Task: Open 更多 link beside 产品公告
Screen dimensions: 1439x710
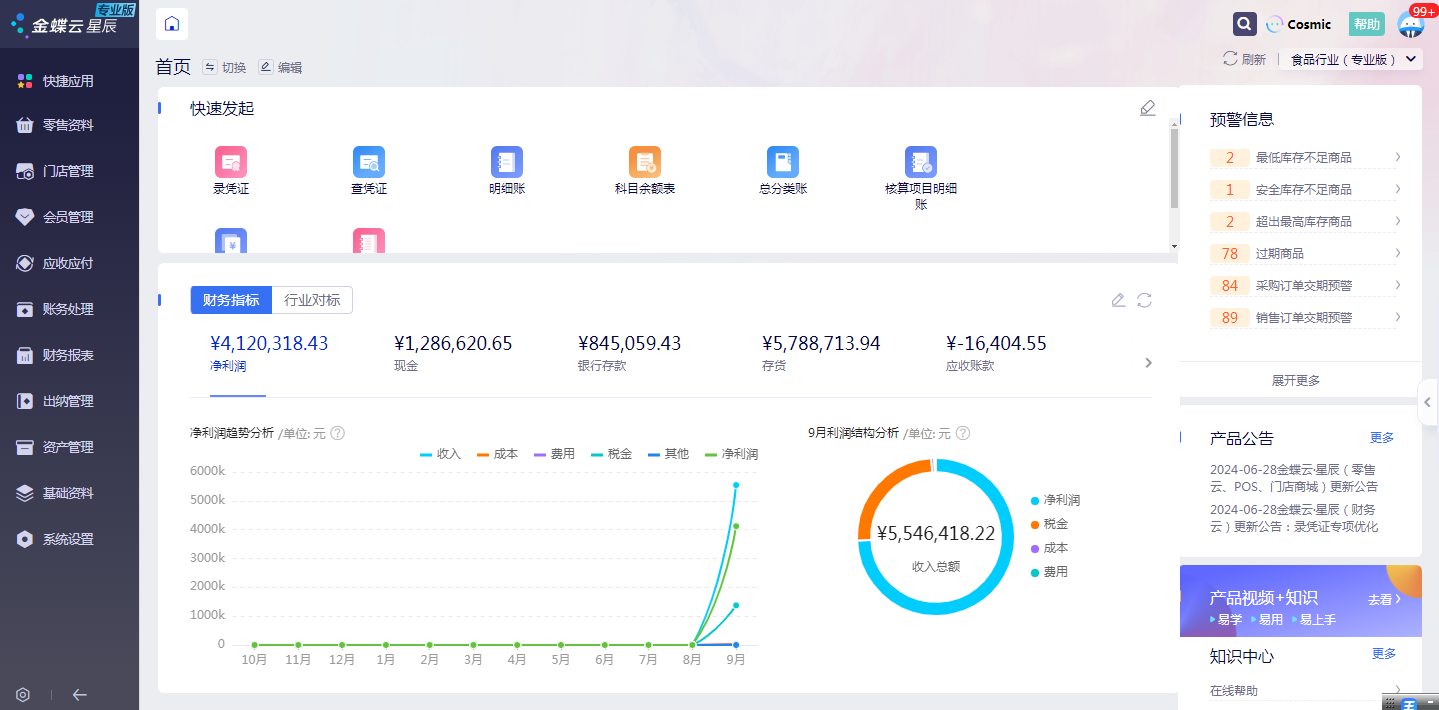Action: point(1382,438)
